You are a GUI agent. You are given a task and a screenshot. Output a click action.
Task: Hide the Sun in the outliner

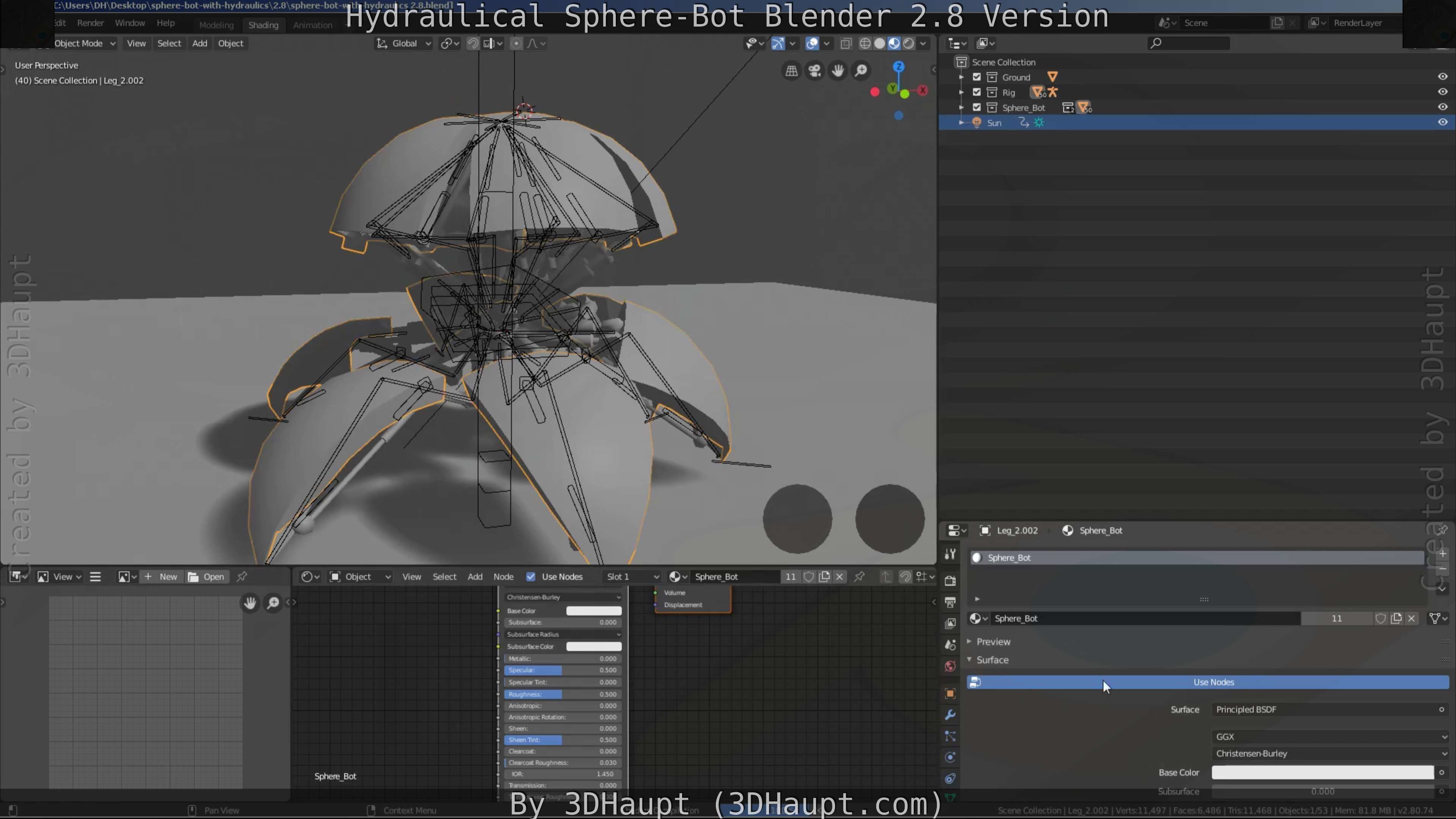click(x=1442, y=122)
